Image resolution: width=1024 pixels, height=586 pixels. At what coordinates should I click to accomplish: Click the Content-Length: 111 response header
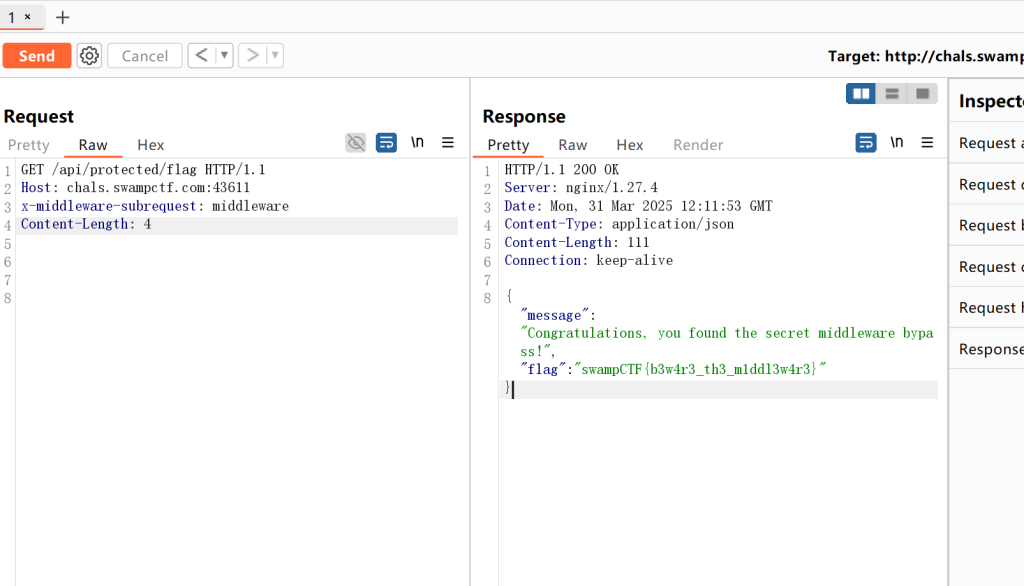click(x=577, y=242)
